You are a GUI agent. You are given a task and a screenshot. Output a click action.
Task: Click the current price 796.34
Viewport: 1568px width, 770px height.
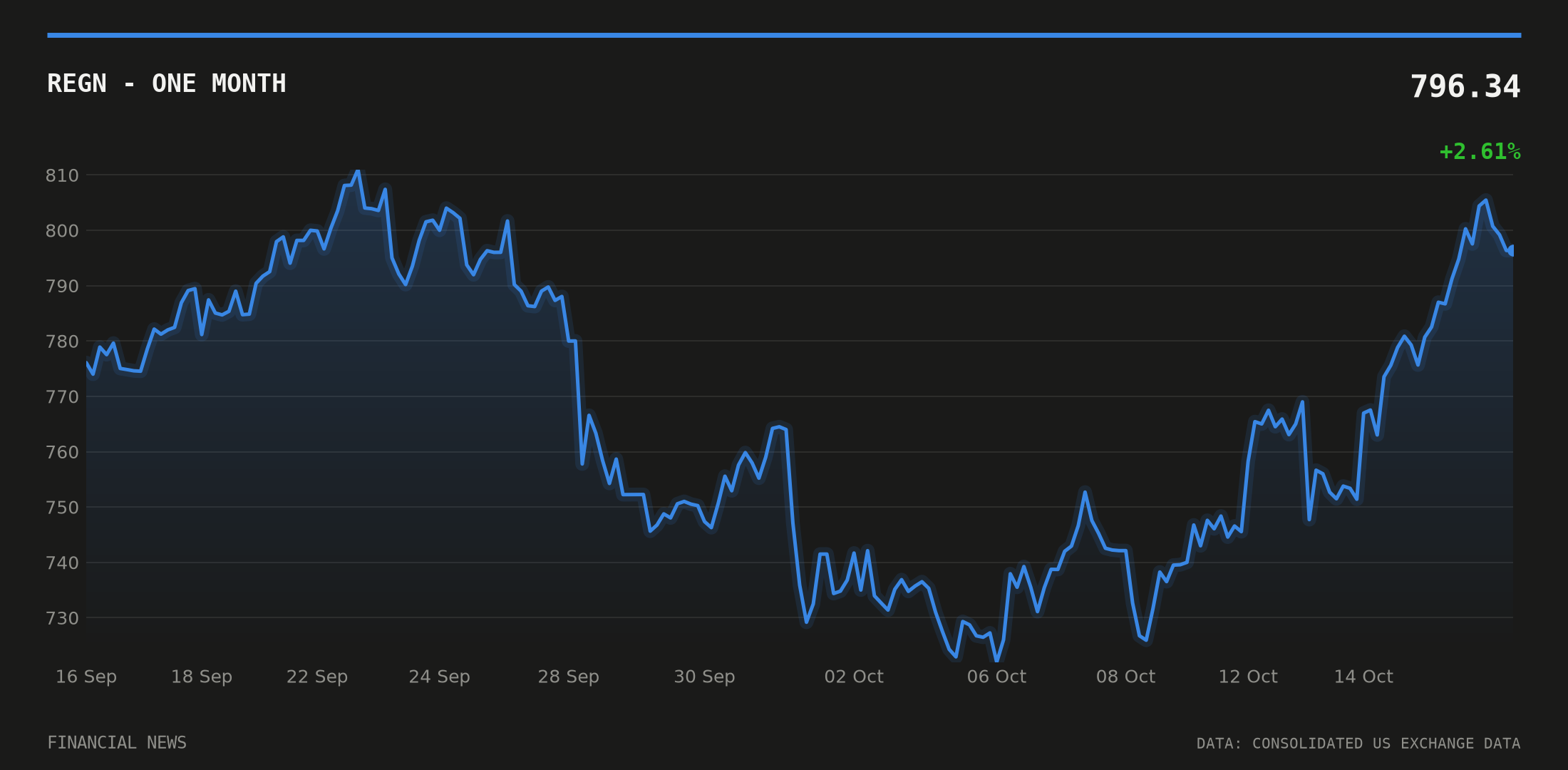(x=1465, y=87)
